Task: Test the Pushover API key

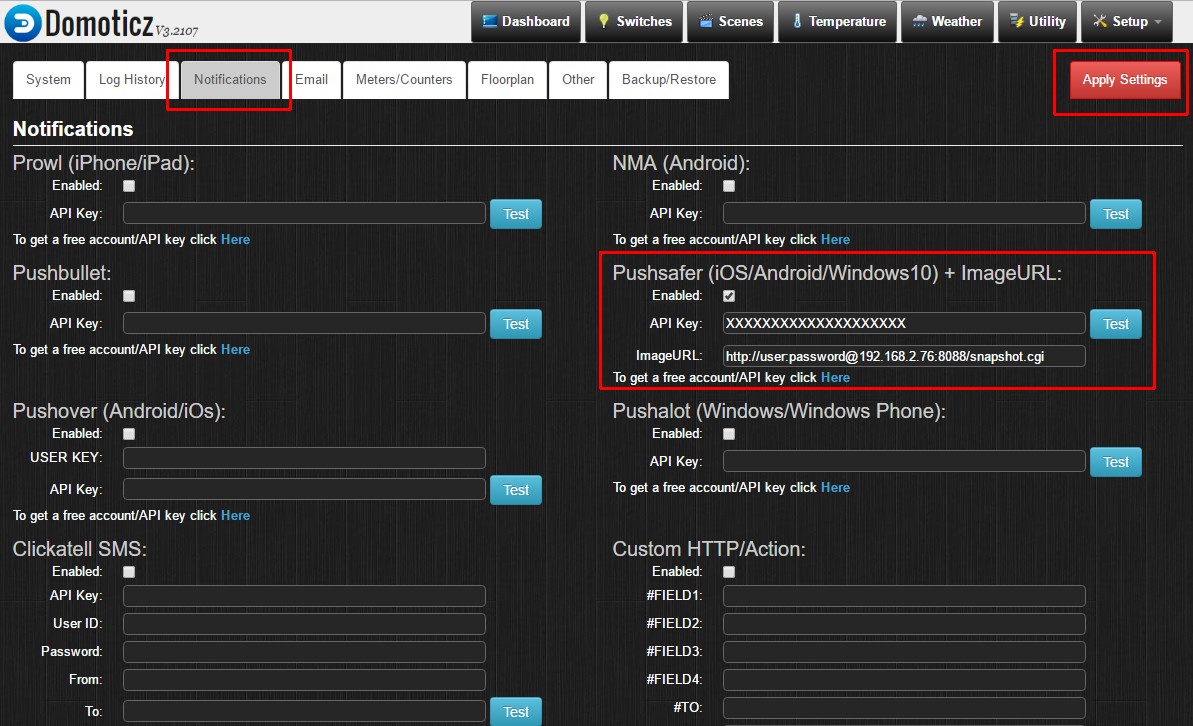Action: coord(516,490)
